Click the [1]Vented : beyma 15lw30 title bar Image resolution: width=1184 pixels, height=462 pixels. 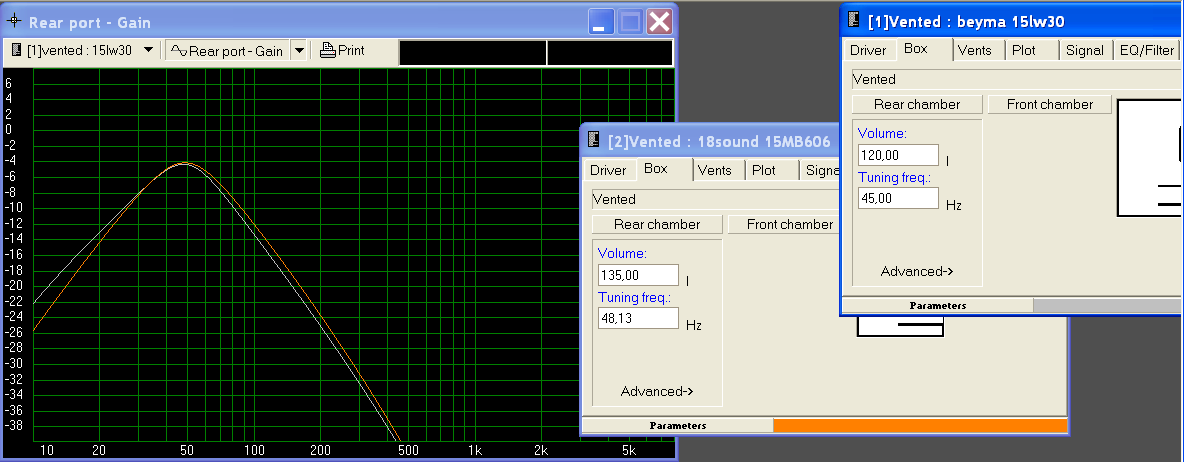pos(1012,21)
